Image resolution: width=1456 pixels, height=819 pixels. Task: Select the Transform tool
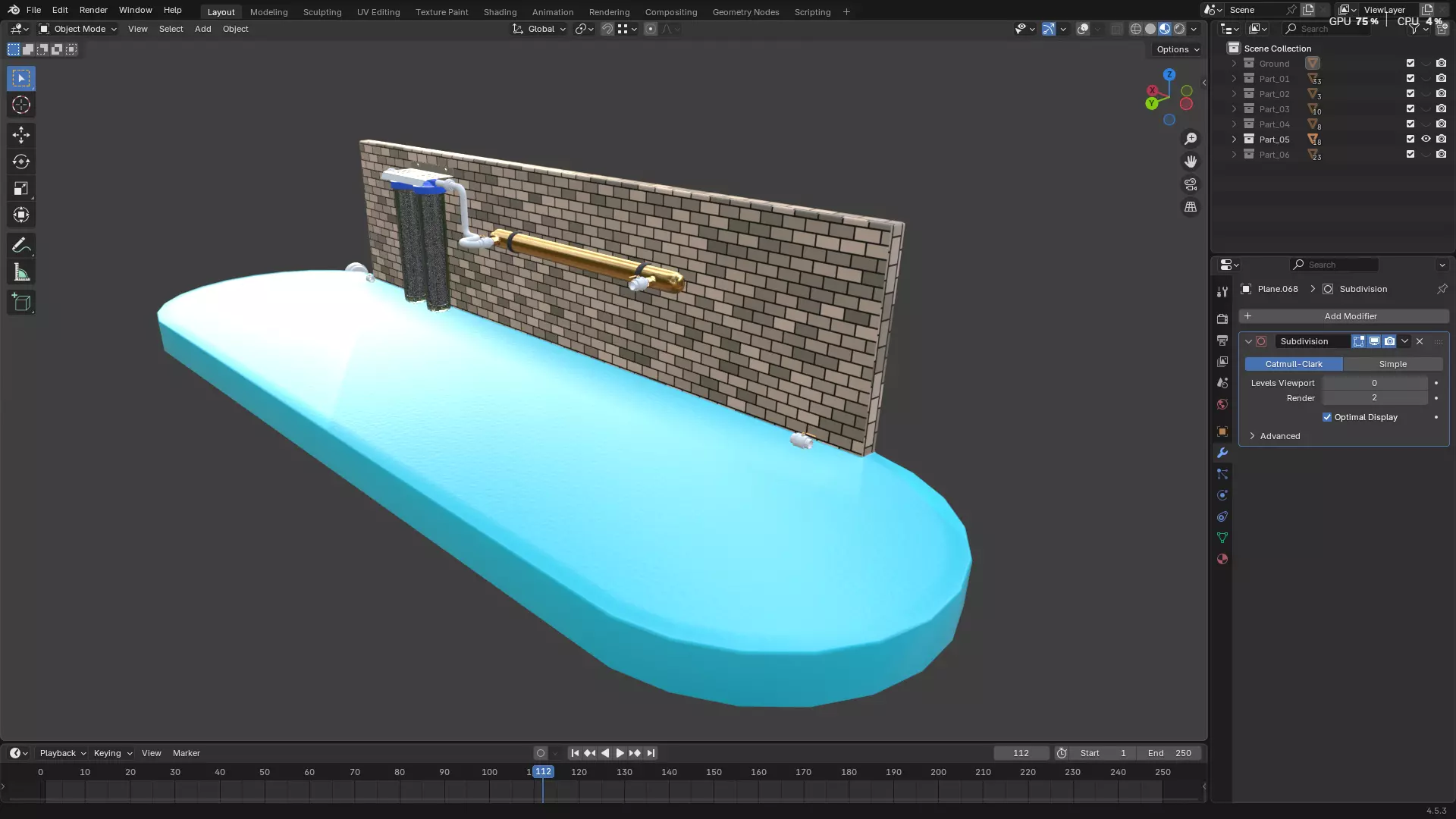point(21,215)
